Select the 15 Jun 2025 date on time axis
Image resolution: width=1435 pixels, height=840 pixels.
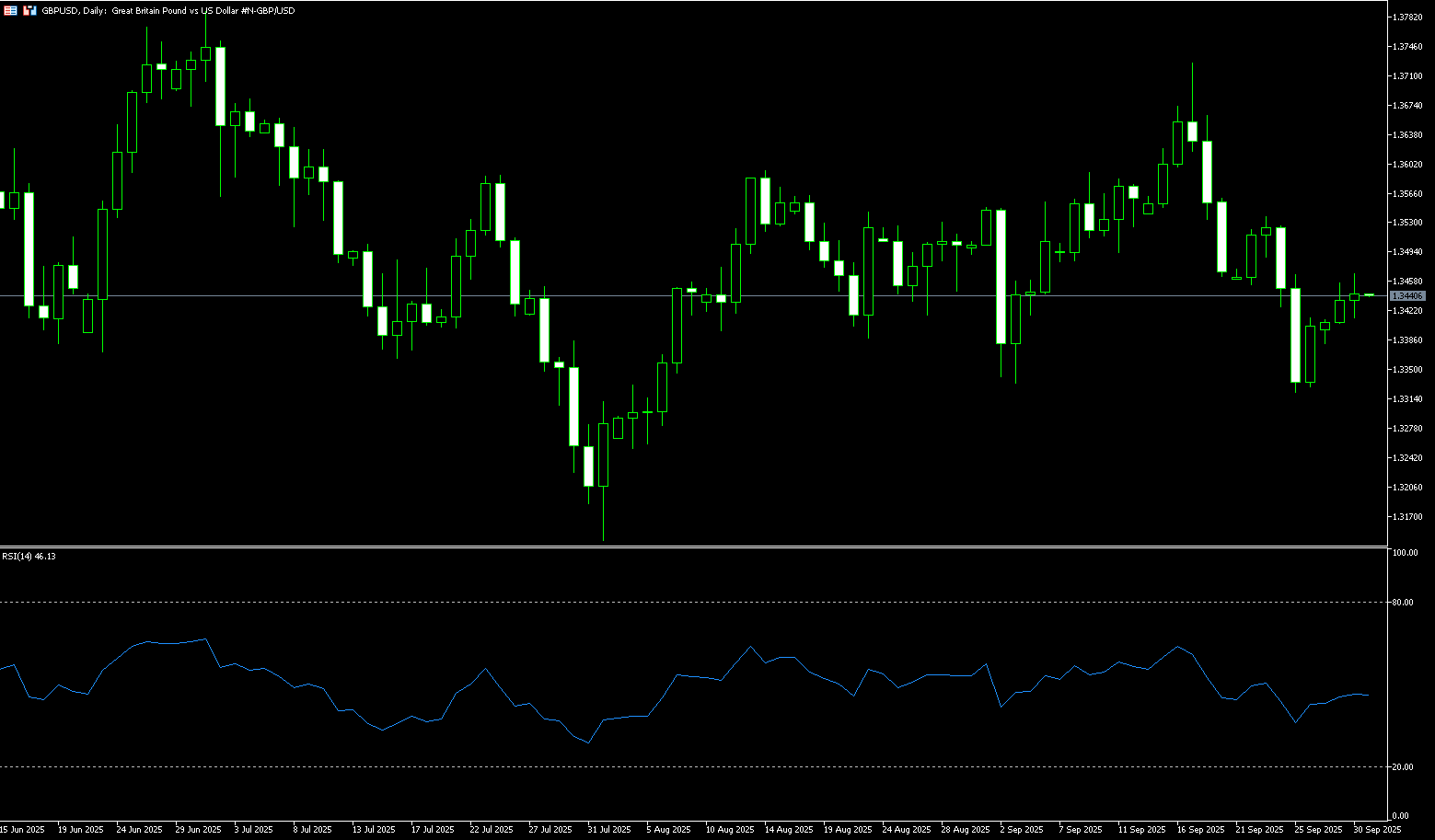[22, 830]
